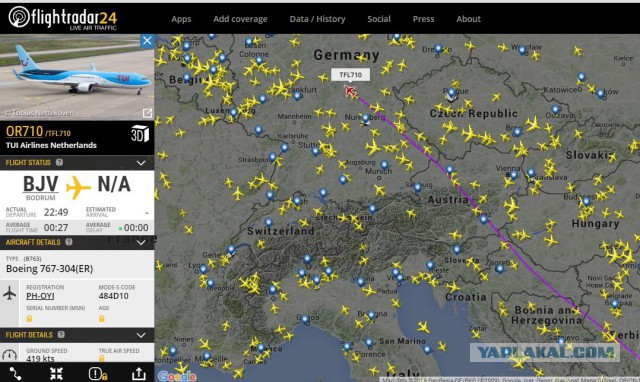
Task: Select the Ostrava airport pin
Action: point(555,110)
